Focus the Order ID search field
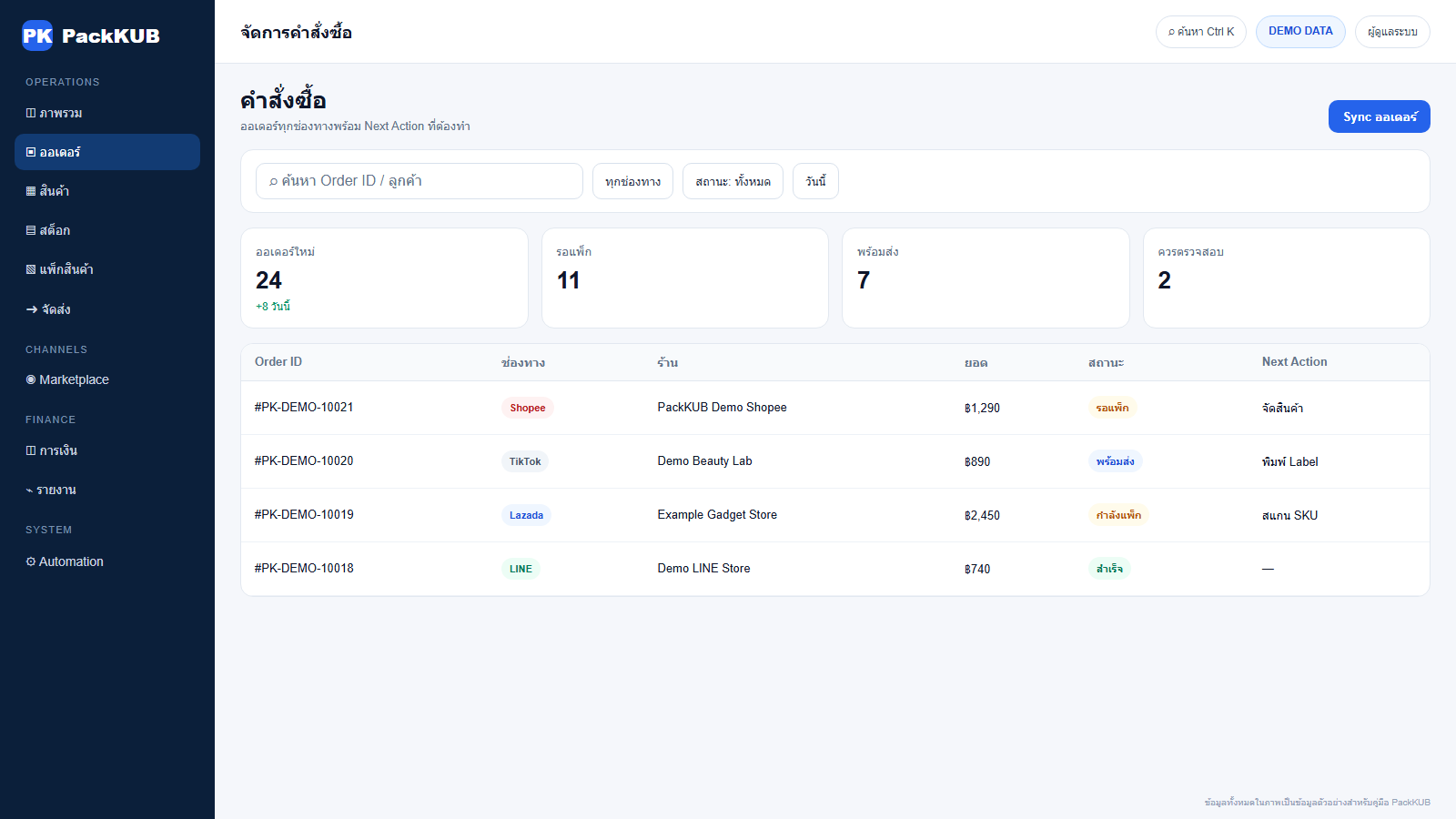 coord(420,181)
